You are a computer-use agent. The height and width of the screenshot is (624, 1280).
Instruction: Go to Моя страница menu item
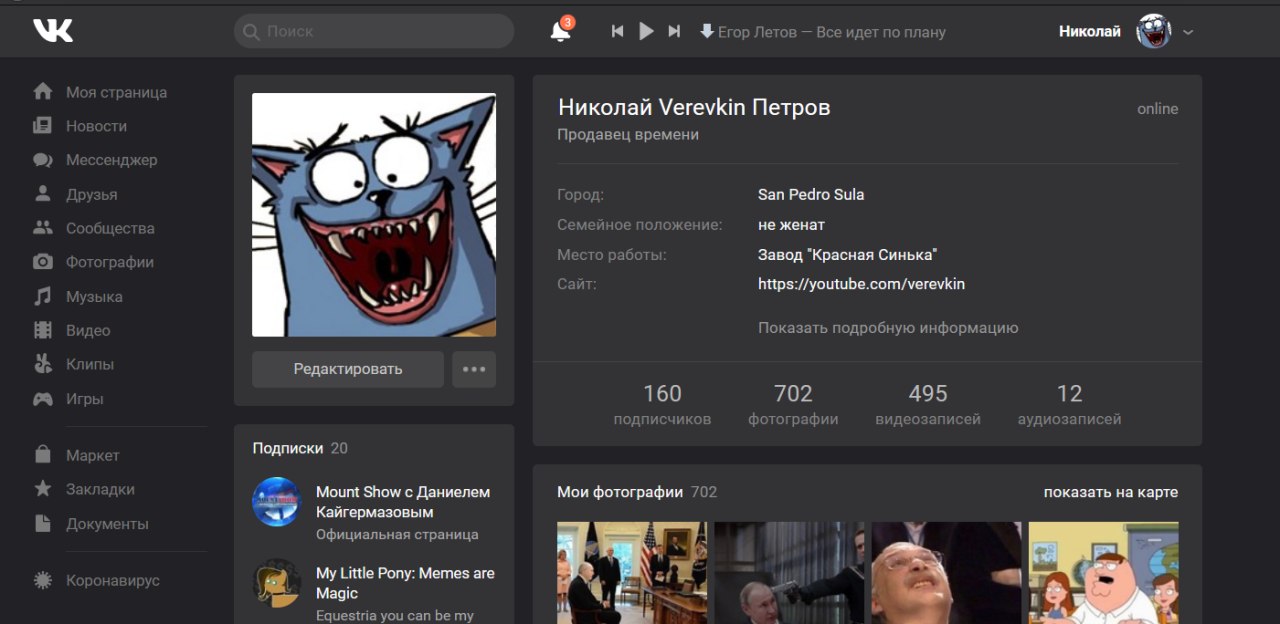116,92
